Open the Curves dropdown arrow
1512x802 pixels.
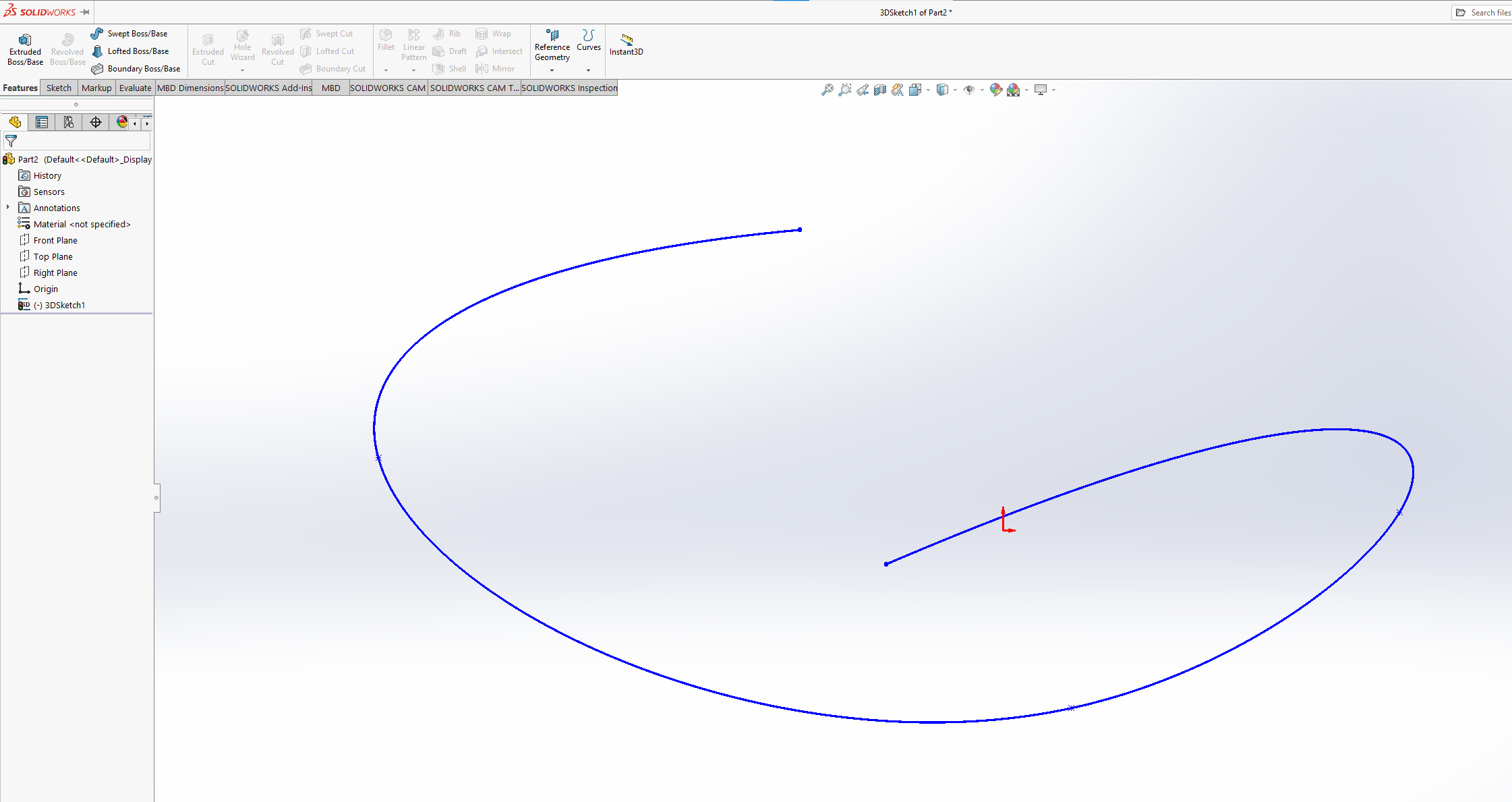588,70
